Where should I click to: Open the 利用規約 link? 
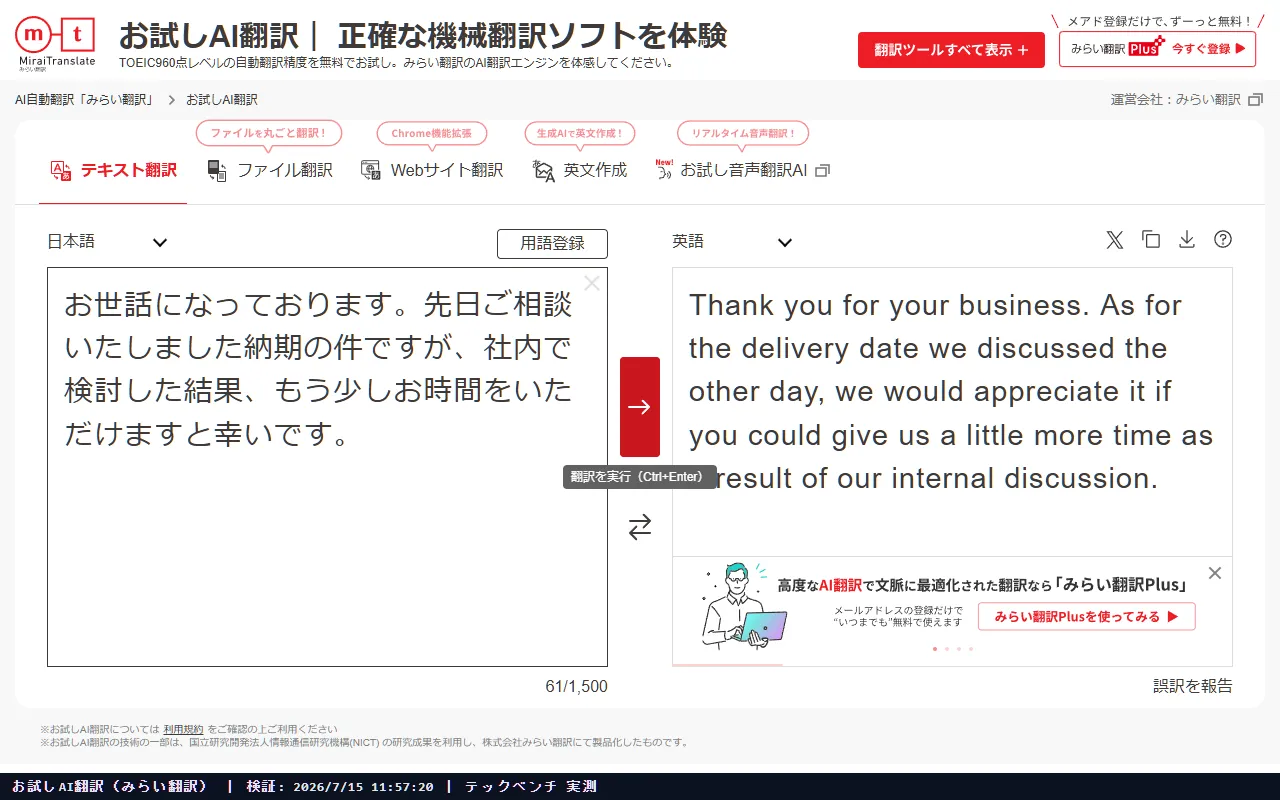pyautogui.click(x=183, y=730)
